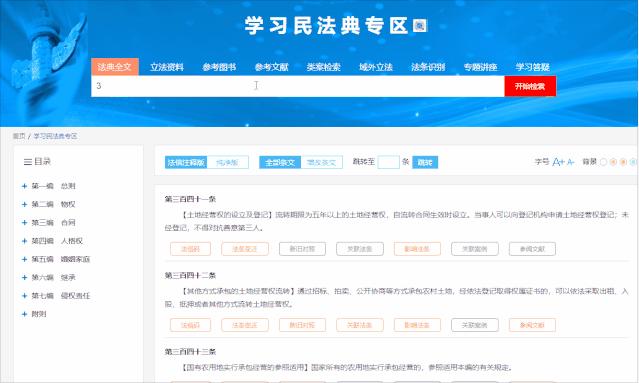Click the search icon beside the 学习民法典专区 title
639x383 pixels.
pyautogui.click(x=420, y=26)
